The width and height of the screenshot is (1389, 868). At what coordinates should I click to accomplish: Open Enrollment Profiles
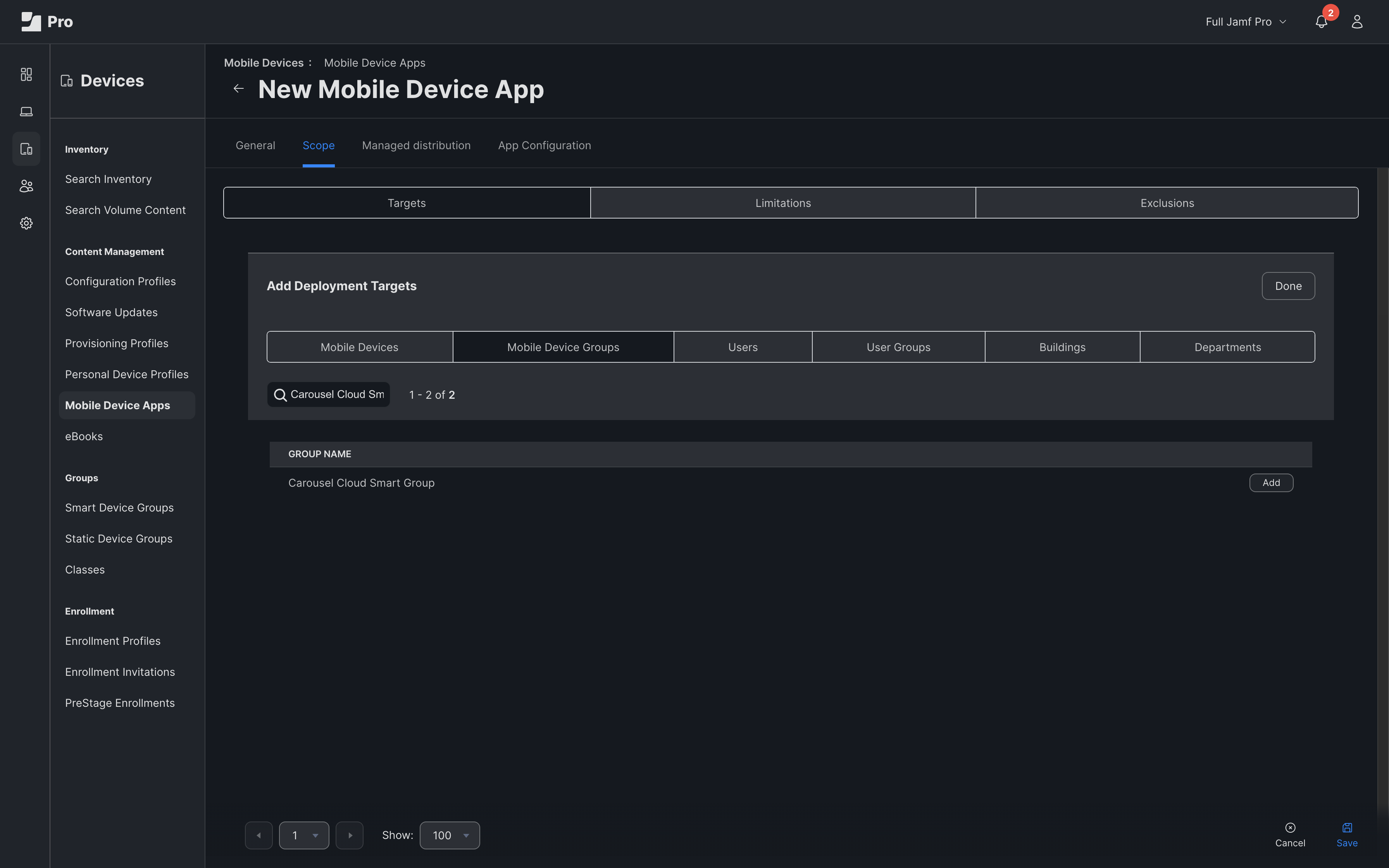(112, 641)
